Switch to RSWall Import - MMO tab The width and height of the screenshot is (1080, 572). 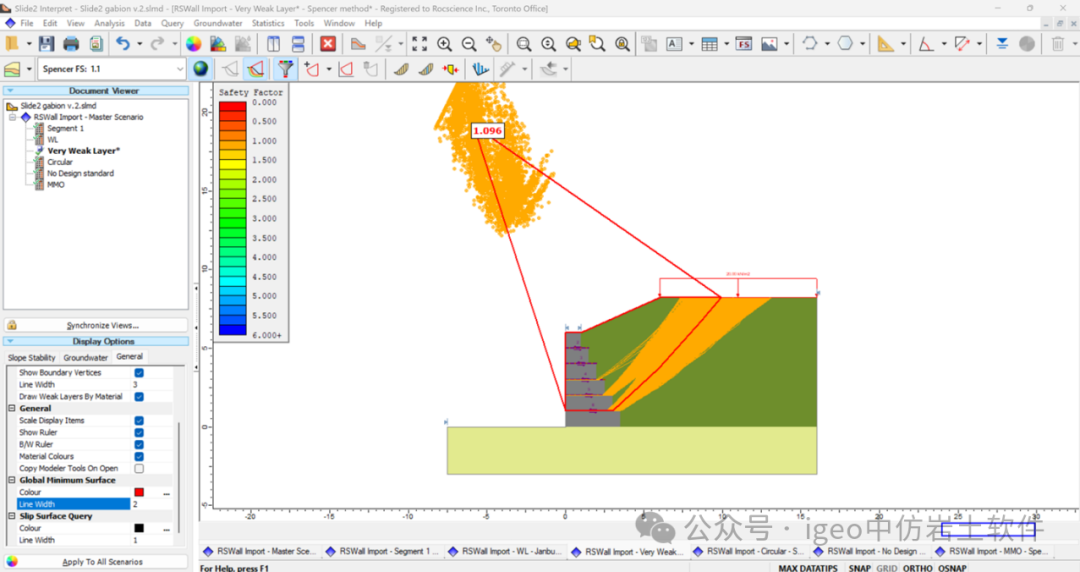pyautogui.click(x=993, y=551)
